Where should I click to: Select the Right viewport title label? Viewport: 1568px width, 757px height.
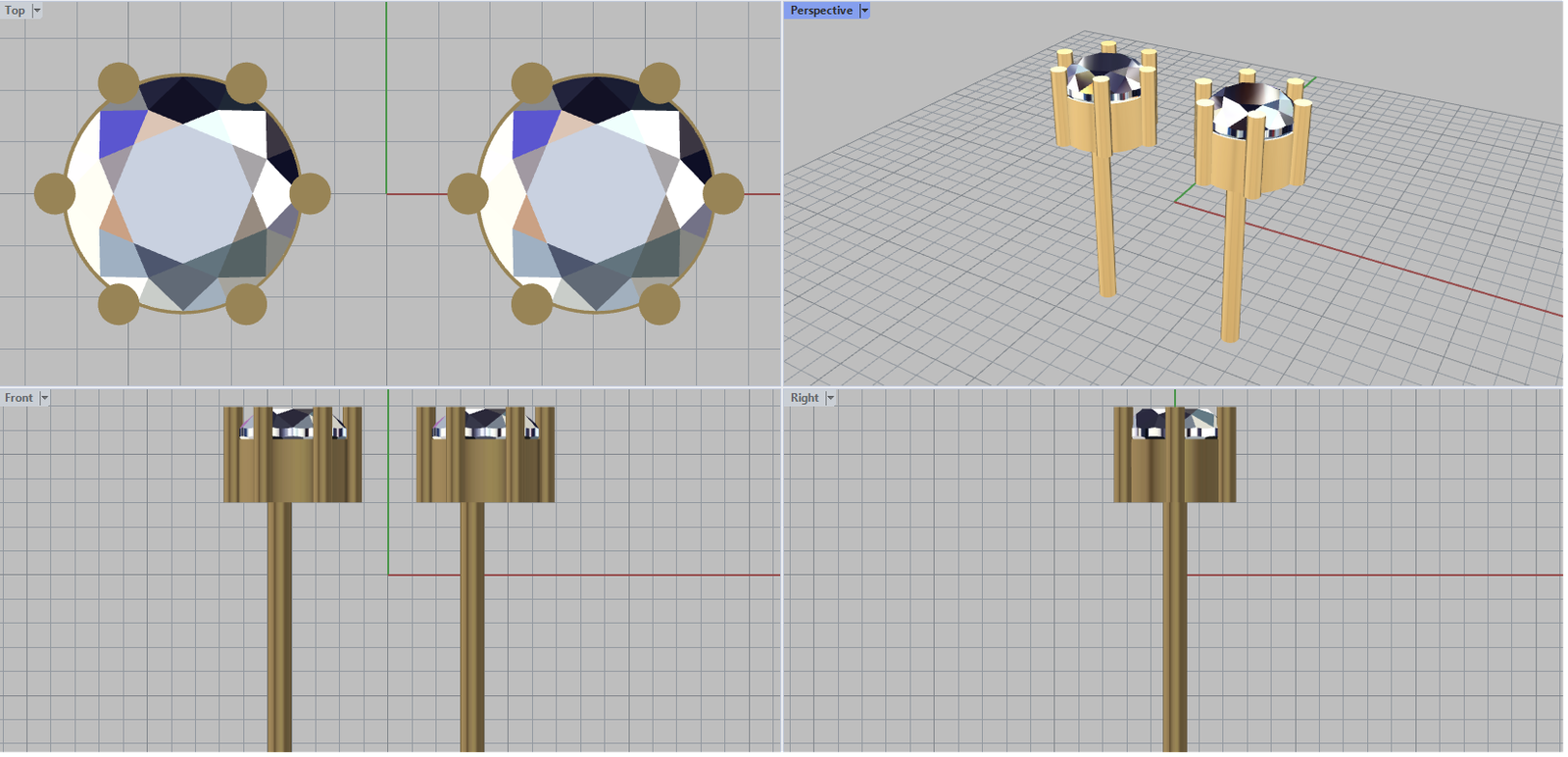pos(805,398)
